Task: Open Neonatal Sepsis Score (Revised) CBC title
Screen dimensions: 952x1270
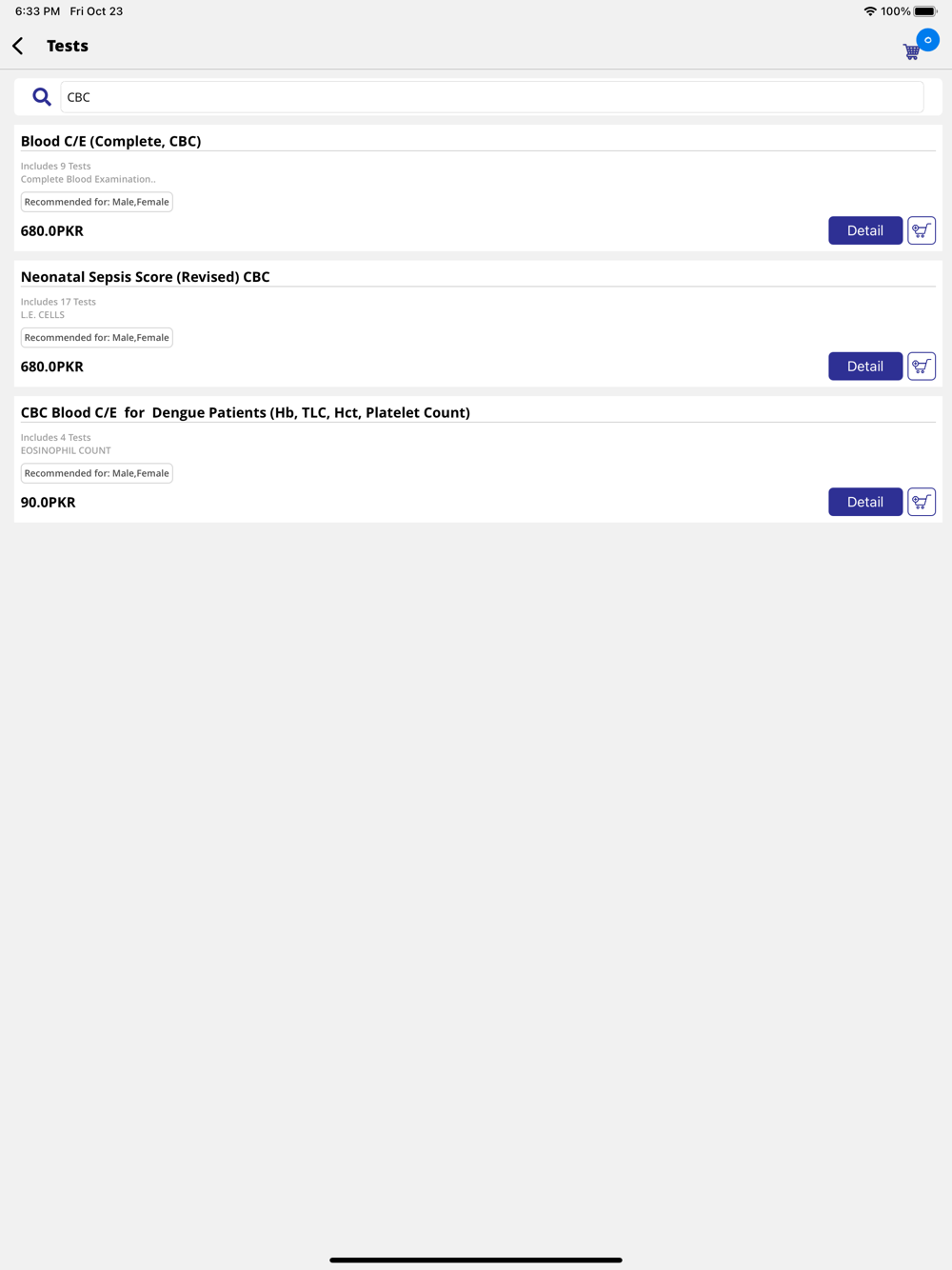Action: coord(145,277)
